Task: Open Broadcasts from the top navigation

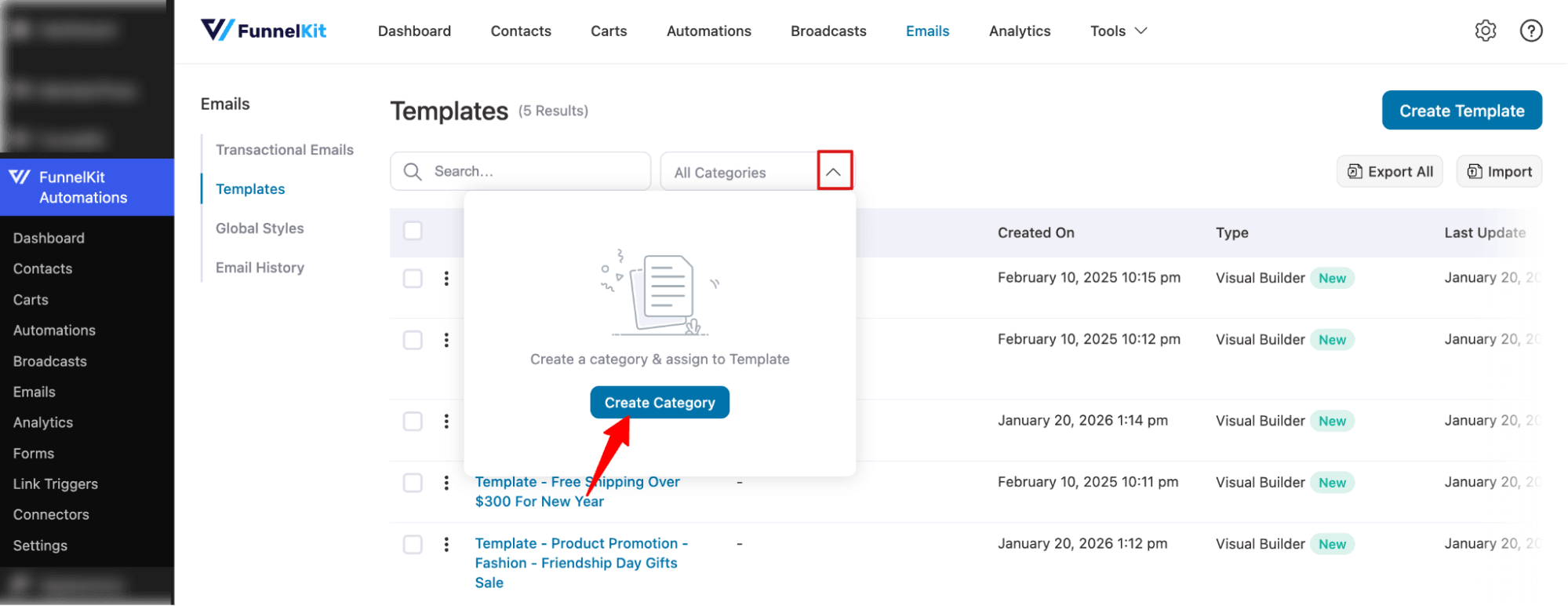Action: (x=828, y=31)
